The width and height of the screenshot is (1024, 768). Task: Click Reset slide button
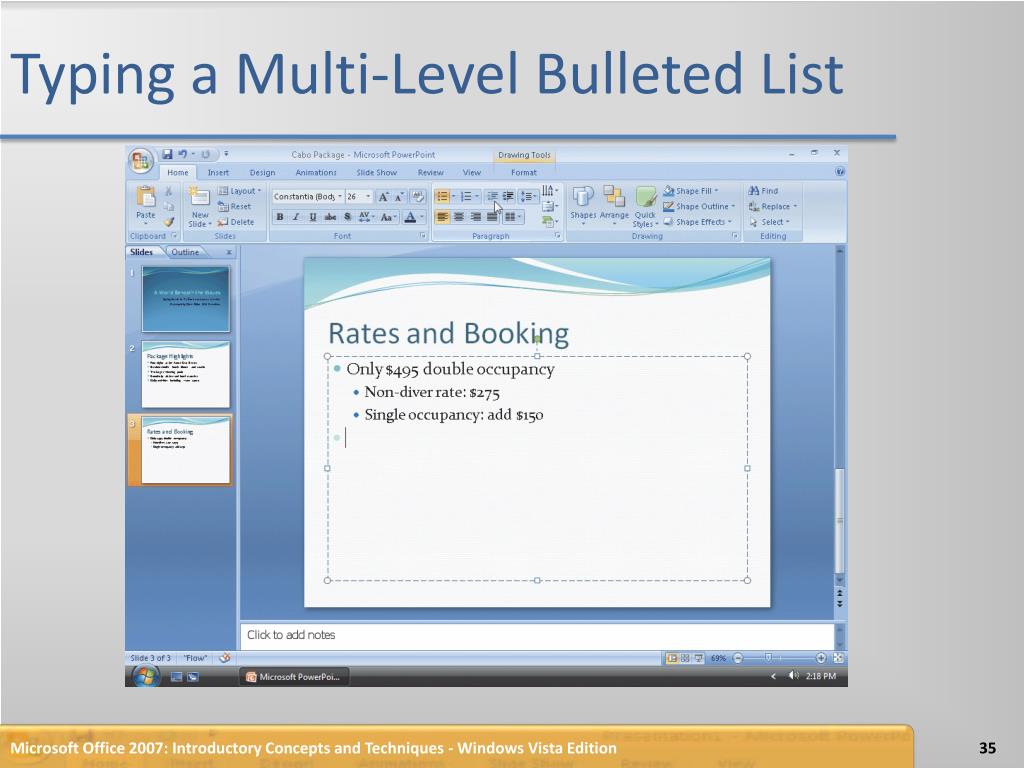point(234,206)
